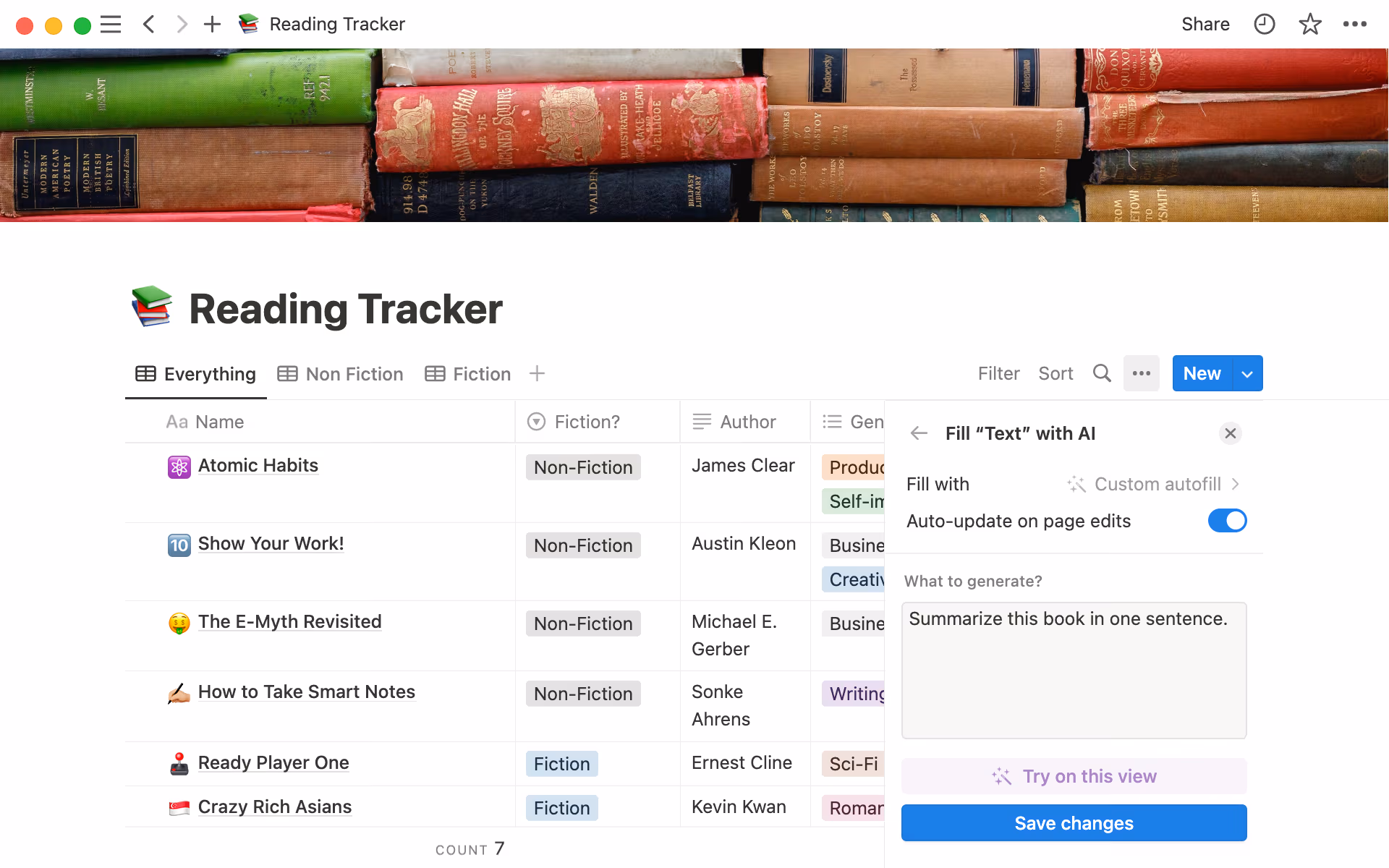This screenshot has width=1389, height=868.
Task: Disable Auto-update on page edits
Action: pyautogui.click(x=1227, y=520)
